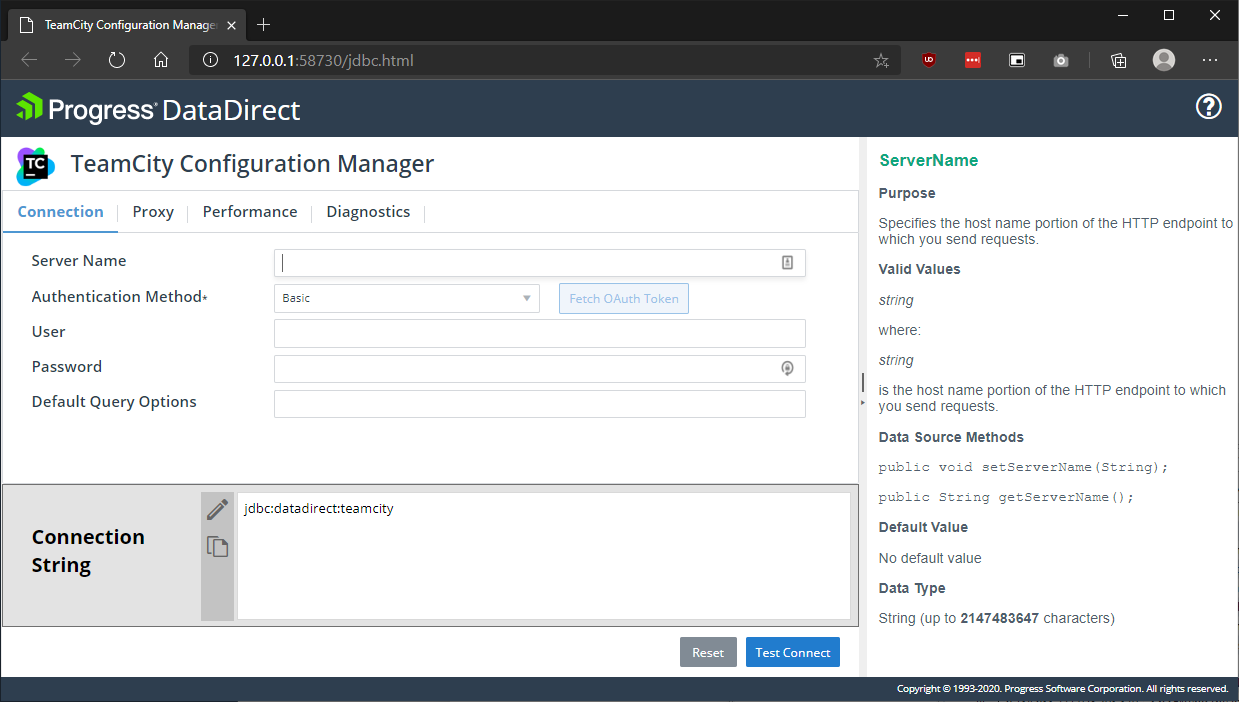Switch to the Proxy tab
This screenshot has width=1239, height=702.
click(x=153, y=212)
